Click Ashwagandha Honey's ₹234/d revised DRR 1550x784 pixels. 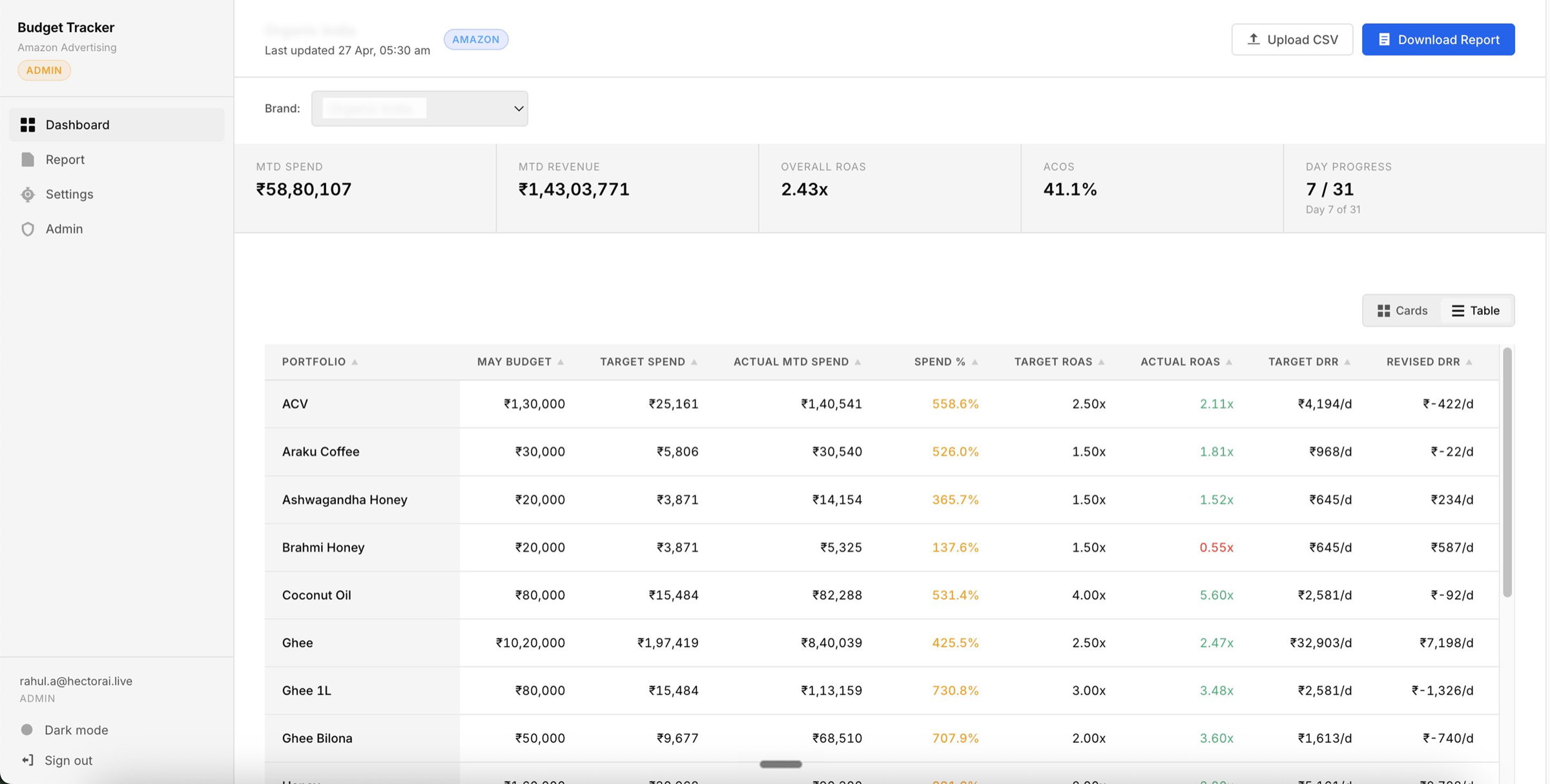tap(1452, 499)
